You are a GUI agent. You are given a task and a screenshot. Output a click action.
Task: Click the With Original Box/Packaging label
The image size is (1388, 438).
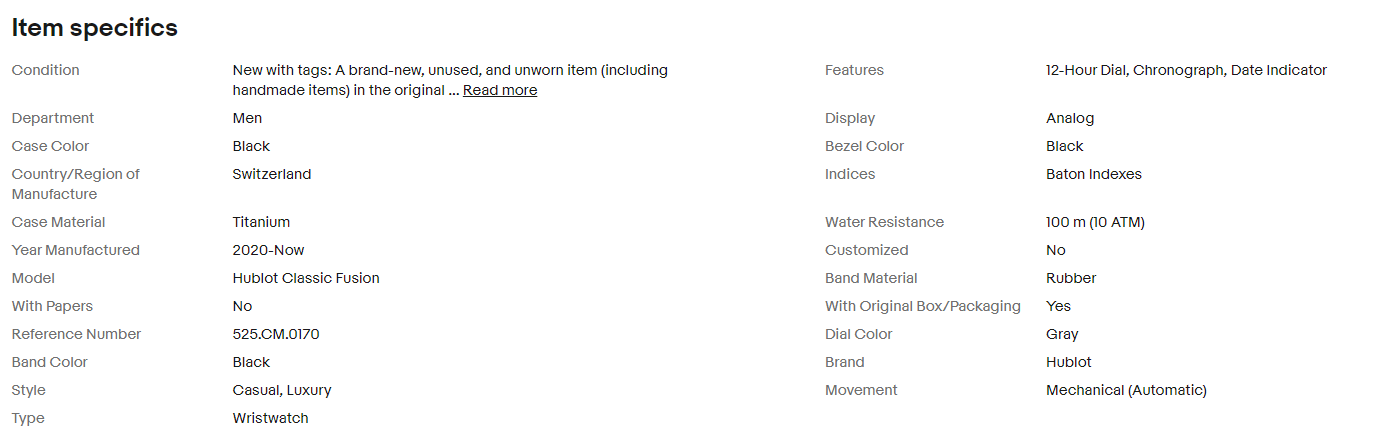pos(922,306)
